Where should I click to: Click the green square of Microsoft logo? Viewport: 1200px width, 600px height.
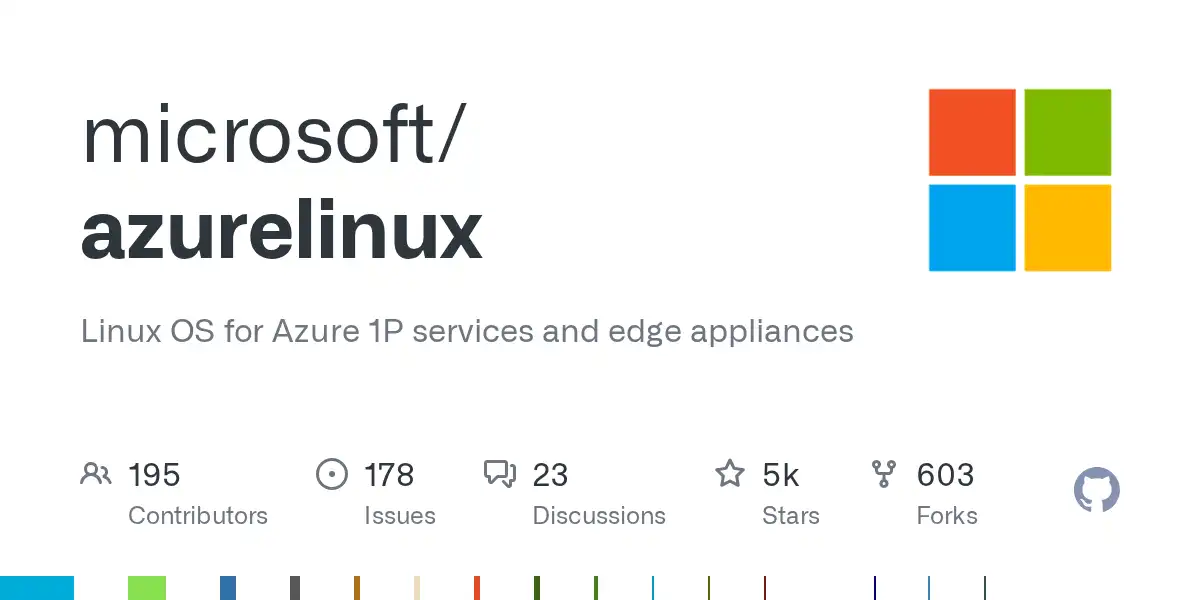click(x=1067, y=132)
